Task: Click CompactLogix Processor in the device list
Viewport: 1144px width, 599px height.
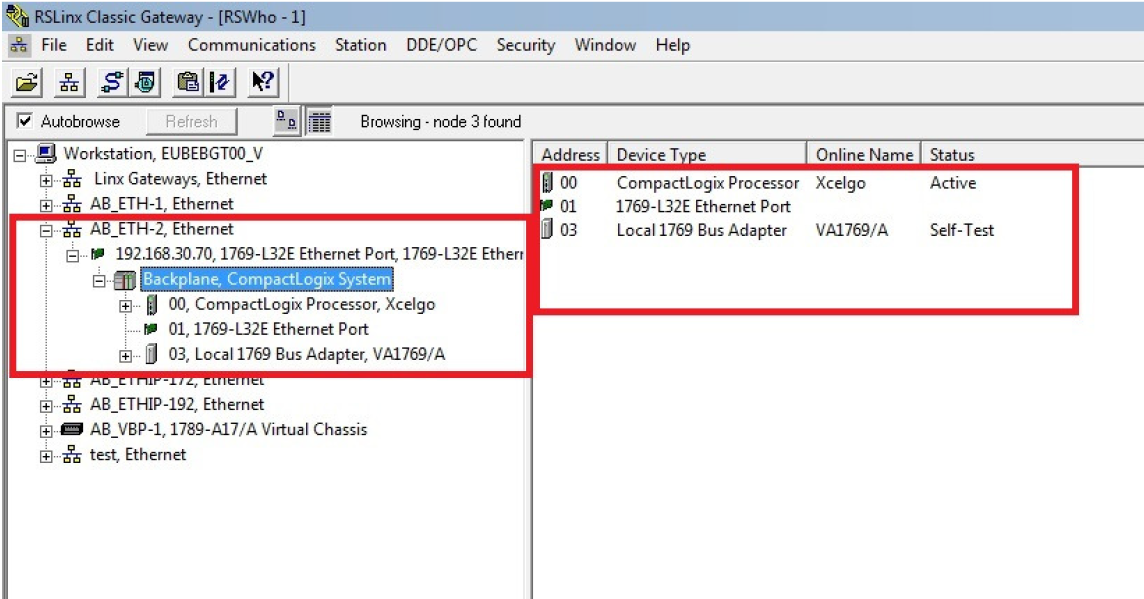Action: coord(708,182)
